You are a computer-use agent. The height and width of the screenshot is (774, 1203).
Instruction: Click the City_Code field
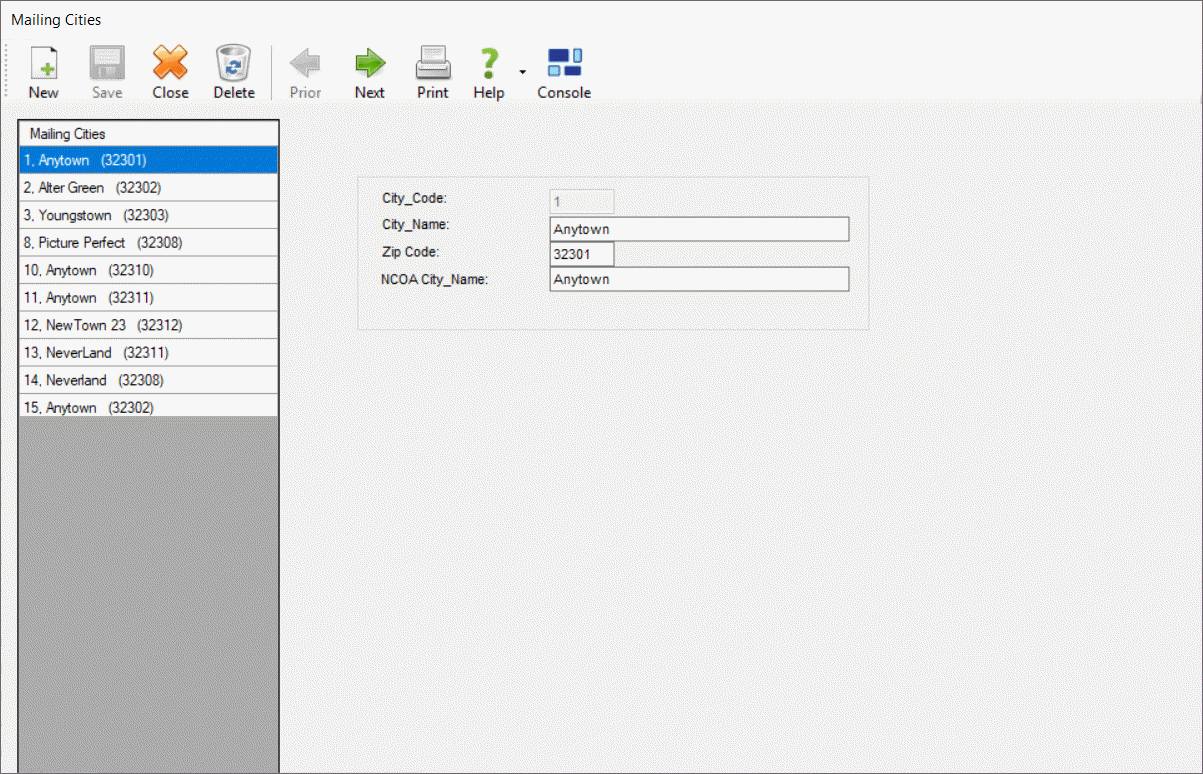[582, 201]
